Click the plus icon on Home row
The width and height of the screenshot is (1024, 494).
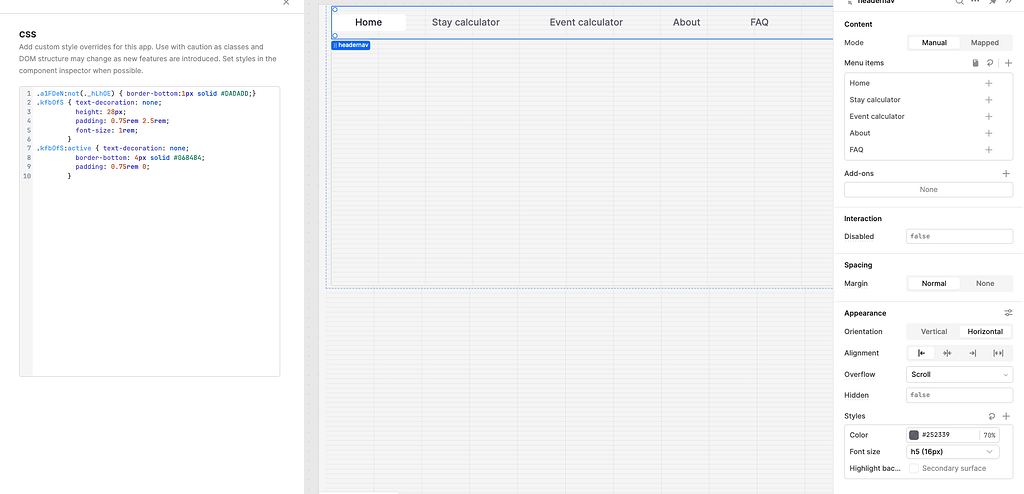coord(989,83)
